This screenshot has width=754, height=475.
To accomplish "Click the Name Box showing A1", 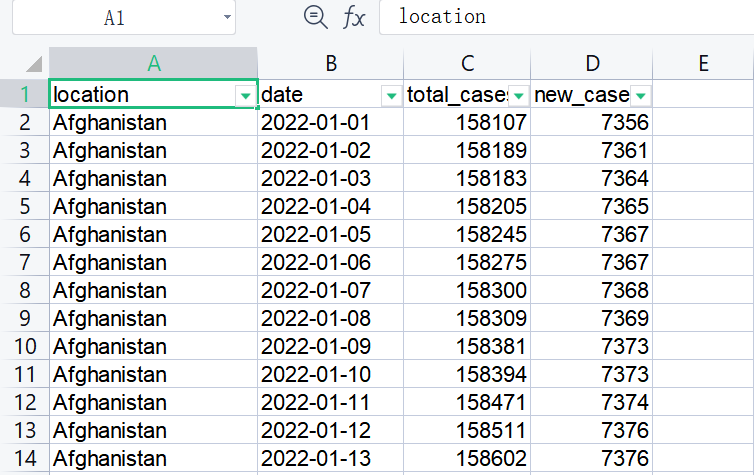I will 115,17.
